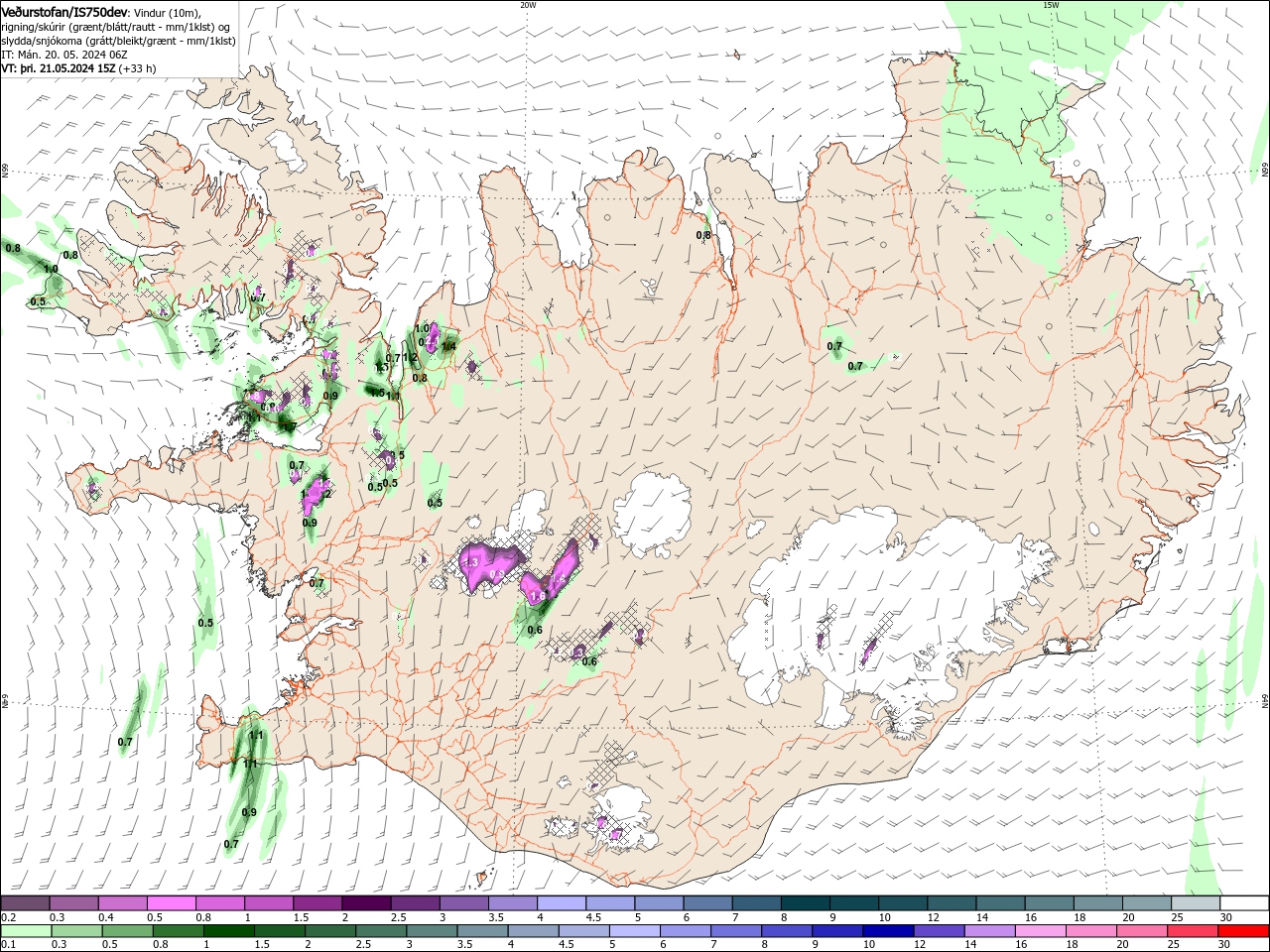The height and width of the screenshot is (952, 1270).
Task: Choose the dark teal 8 swatch, upper scale
Action: (804, 903)
